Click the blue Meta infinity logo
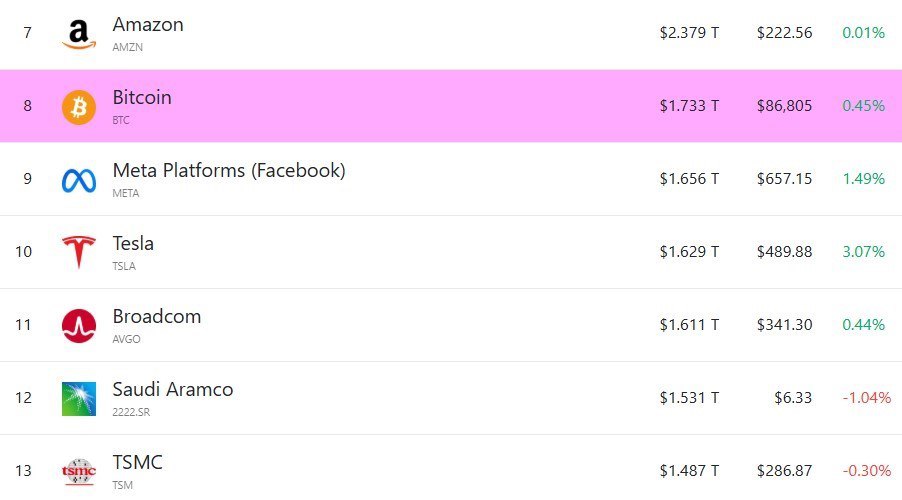This screenshot has width=902, height=500. [79, 180]
